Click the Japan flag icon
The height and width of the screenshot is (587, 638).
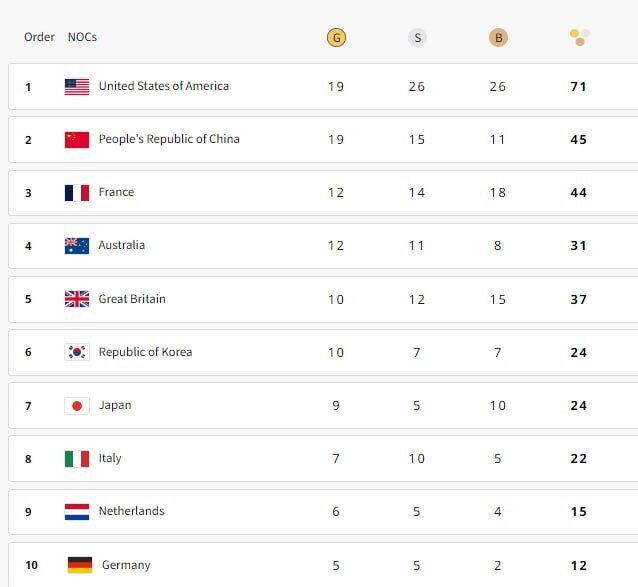click(x=77, y=405)
